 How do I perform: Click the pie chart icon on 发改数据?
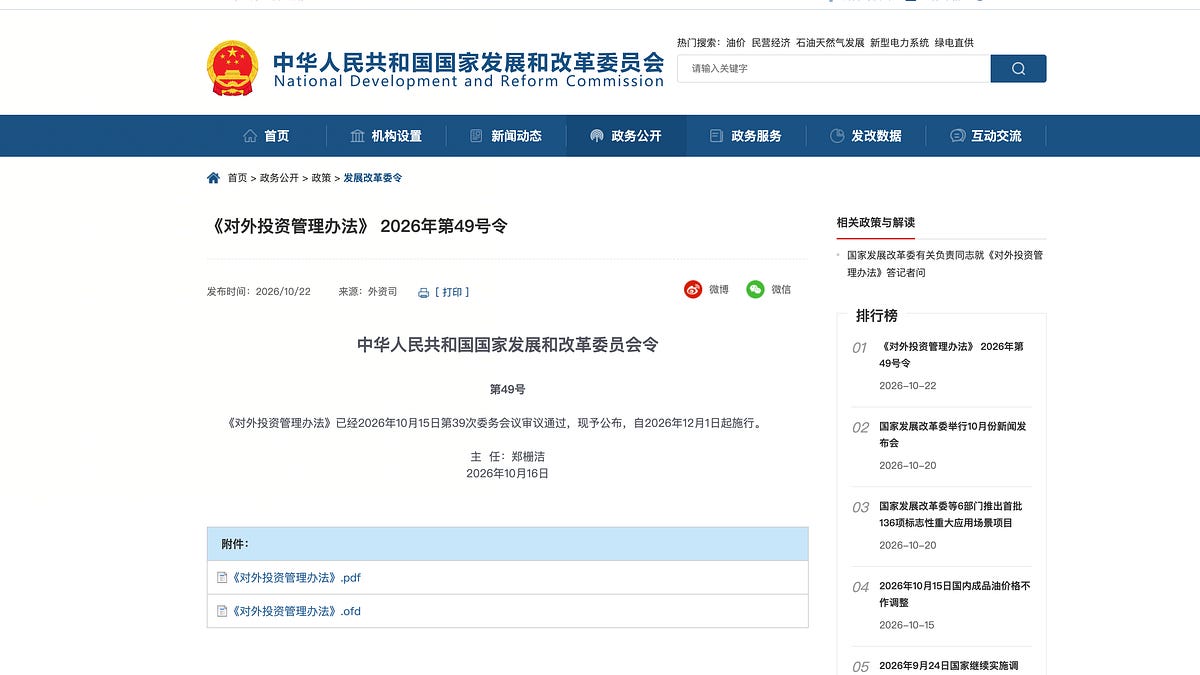(x=837, y=136)
